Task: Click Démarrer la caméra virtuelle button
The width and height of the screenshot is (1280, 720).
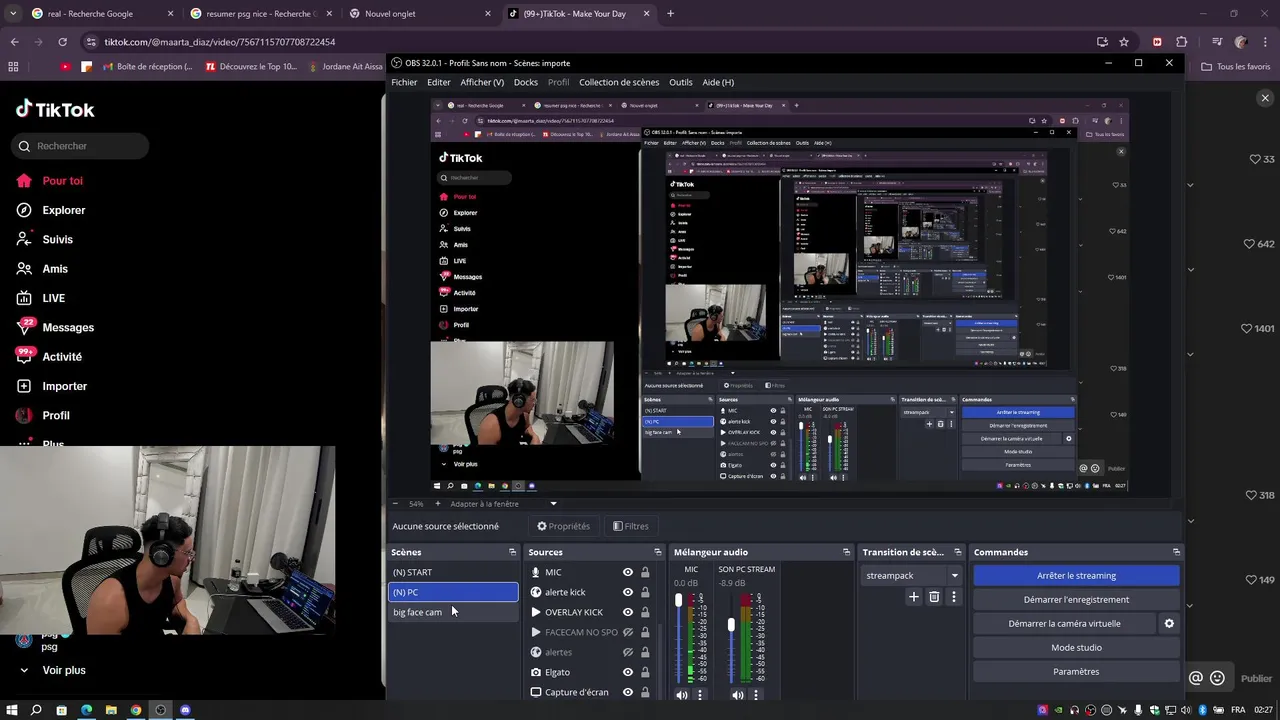Action: click(x=1064, y=623)
